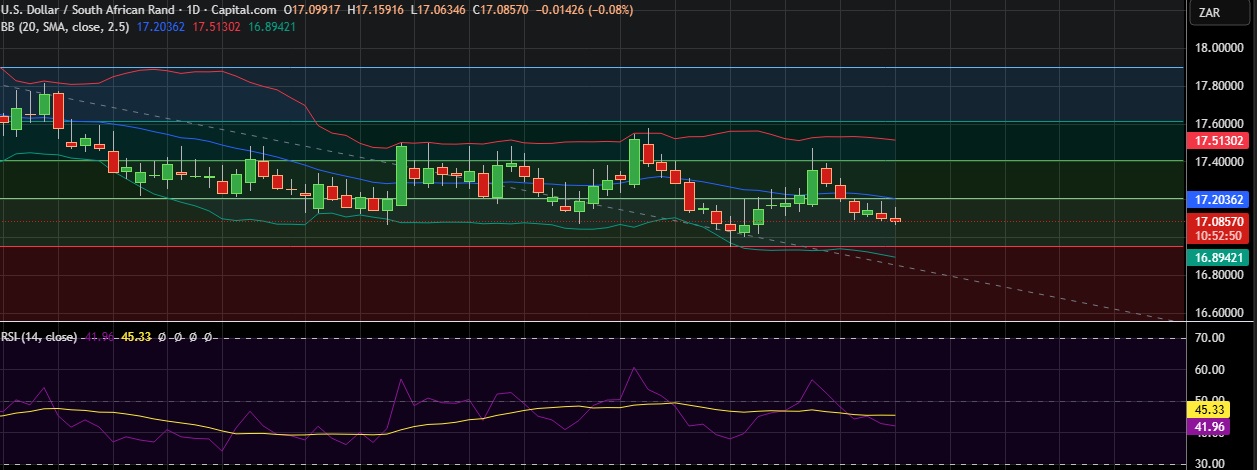The height and width of the screenshot is (470, 1257).
Task: Click the red 17.51302 price scale label
Action: (1219, 141)
